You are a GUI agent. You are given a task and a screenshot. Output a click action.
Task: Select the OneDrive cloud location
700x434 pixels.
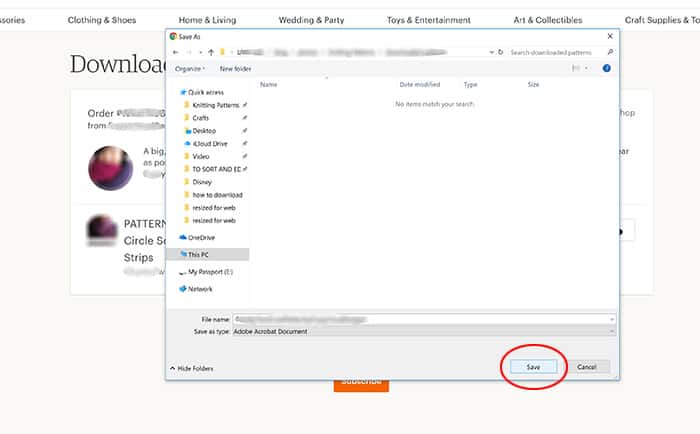click(x=201, y=237)
